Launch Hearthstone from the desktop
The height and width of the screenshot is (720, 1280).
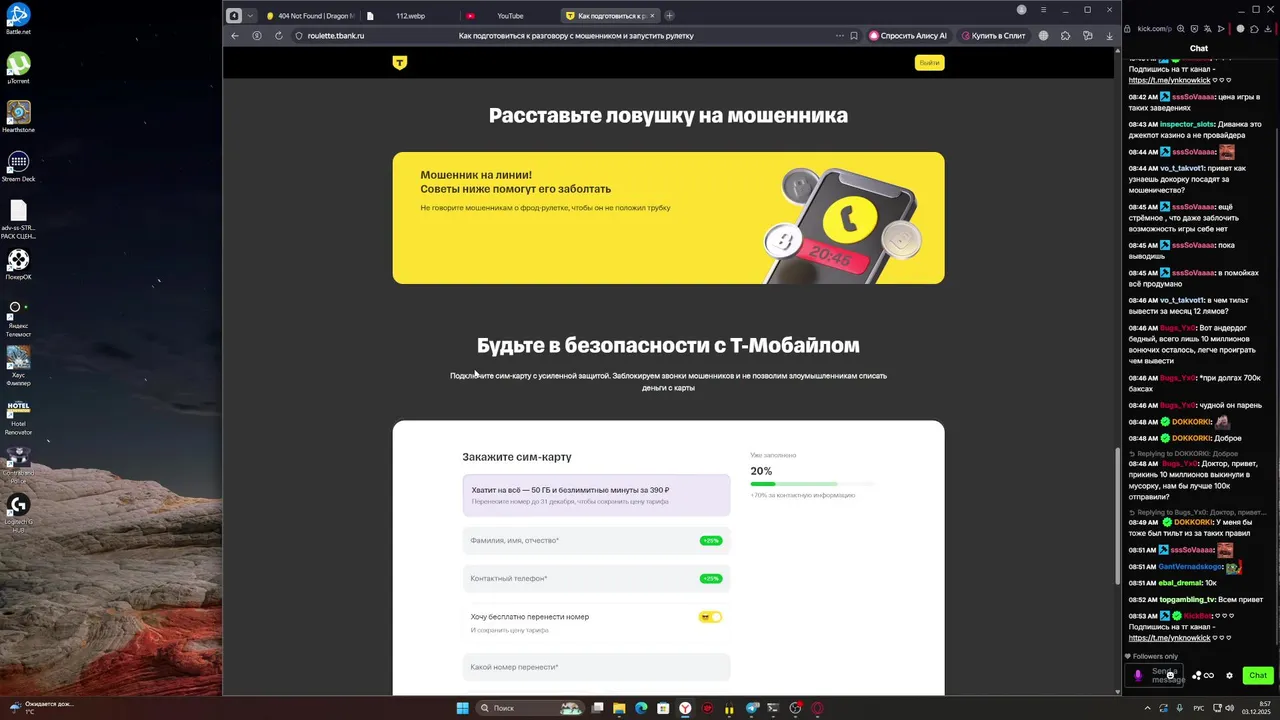[x=18, y=116]
